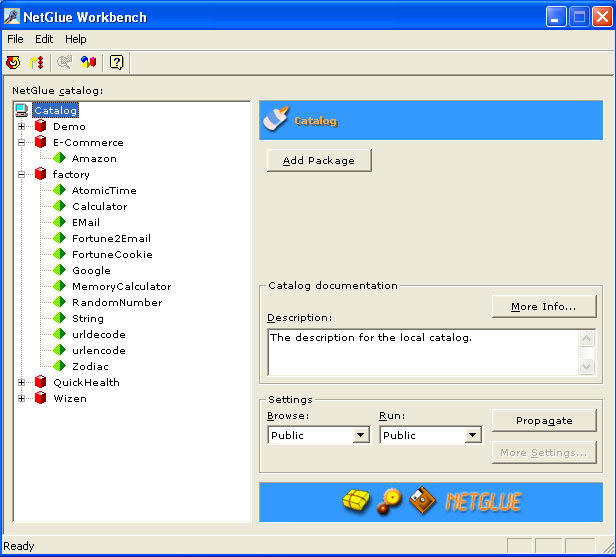Collapse the factory package node
Viewport: 616px width, 557px height.
tap(22, 174)
